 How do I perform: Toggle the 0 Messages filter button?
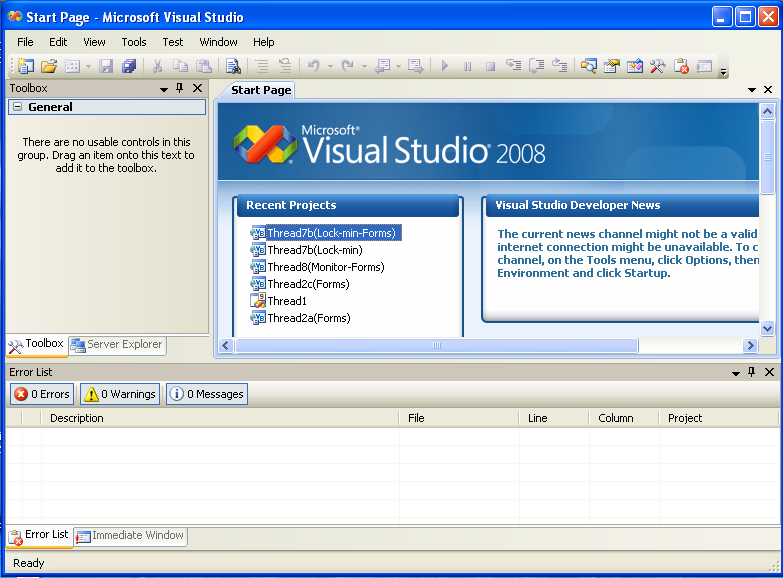point(207,394)
